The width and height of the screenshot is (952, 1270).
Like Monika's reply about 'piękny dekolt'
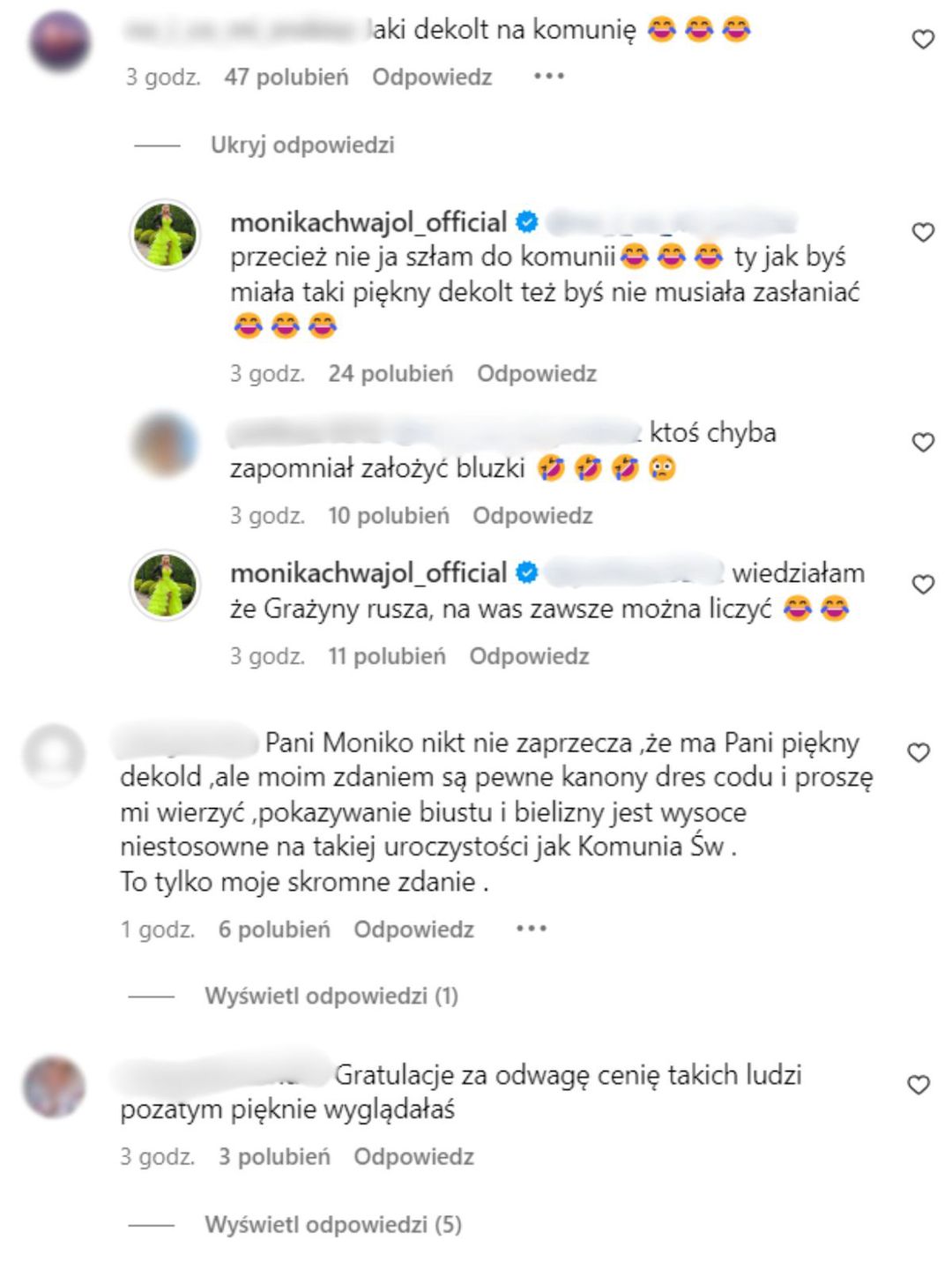(922, 233)
